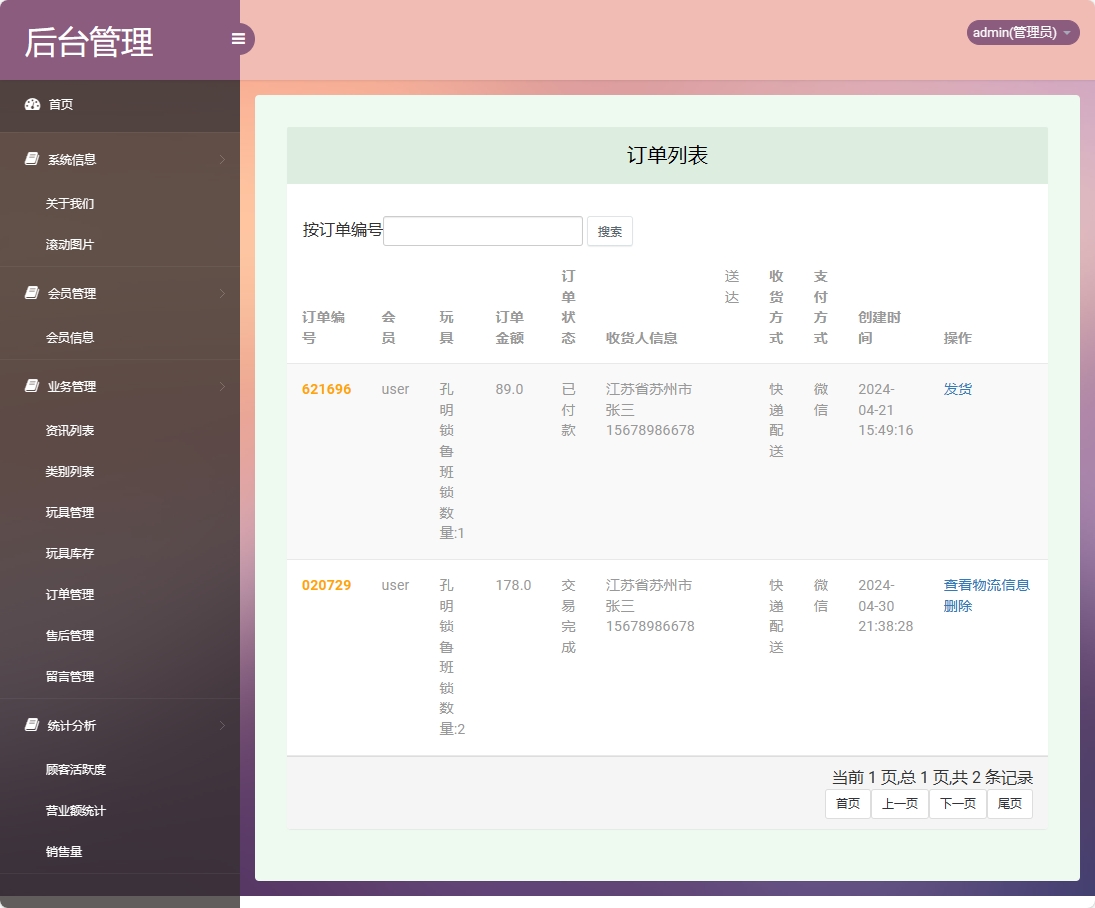Go to 尾页 using pagination

(1009, 803)
